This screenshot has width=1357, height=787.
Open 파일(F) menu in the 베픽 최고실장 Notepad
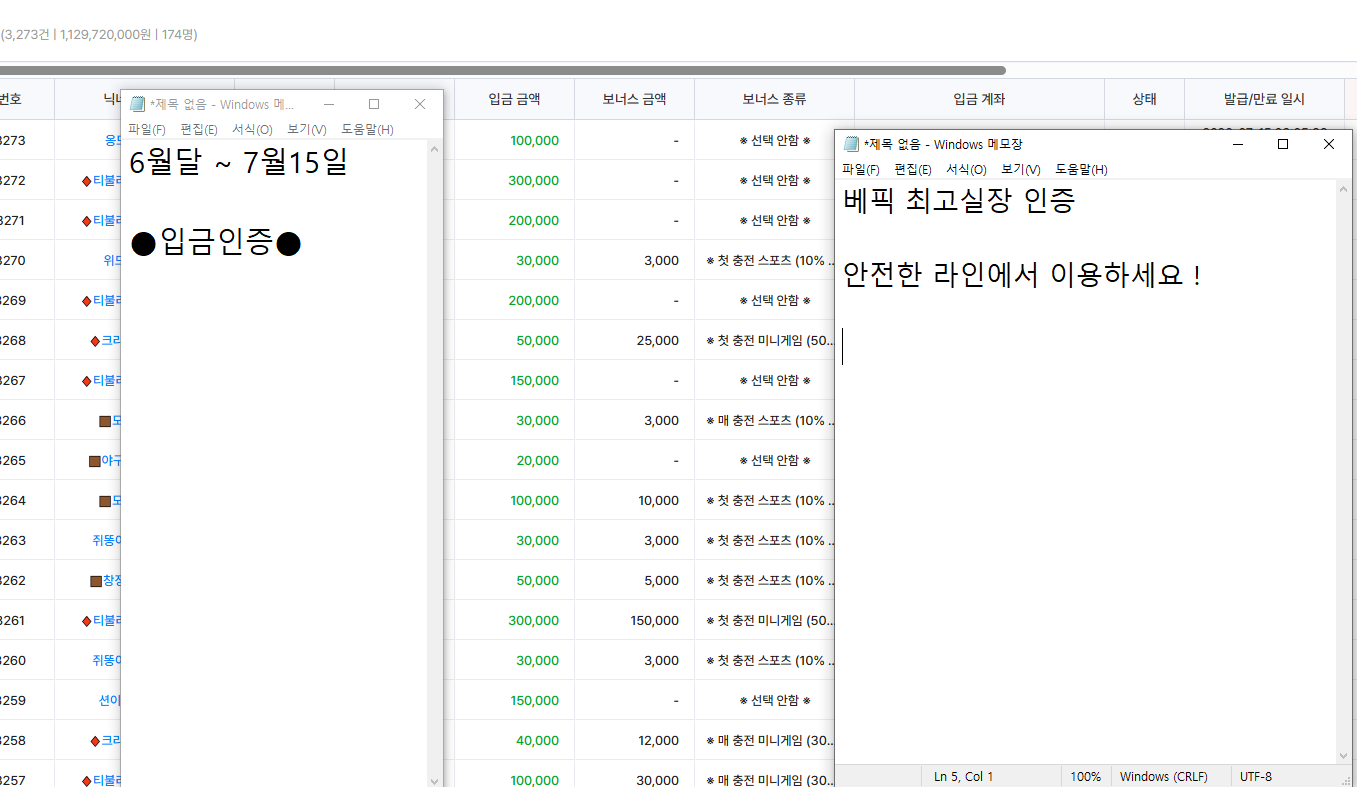coord(861,170)
